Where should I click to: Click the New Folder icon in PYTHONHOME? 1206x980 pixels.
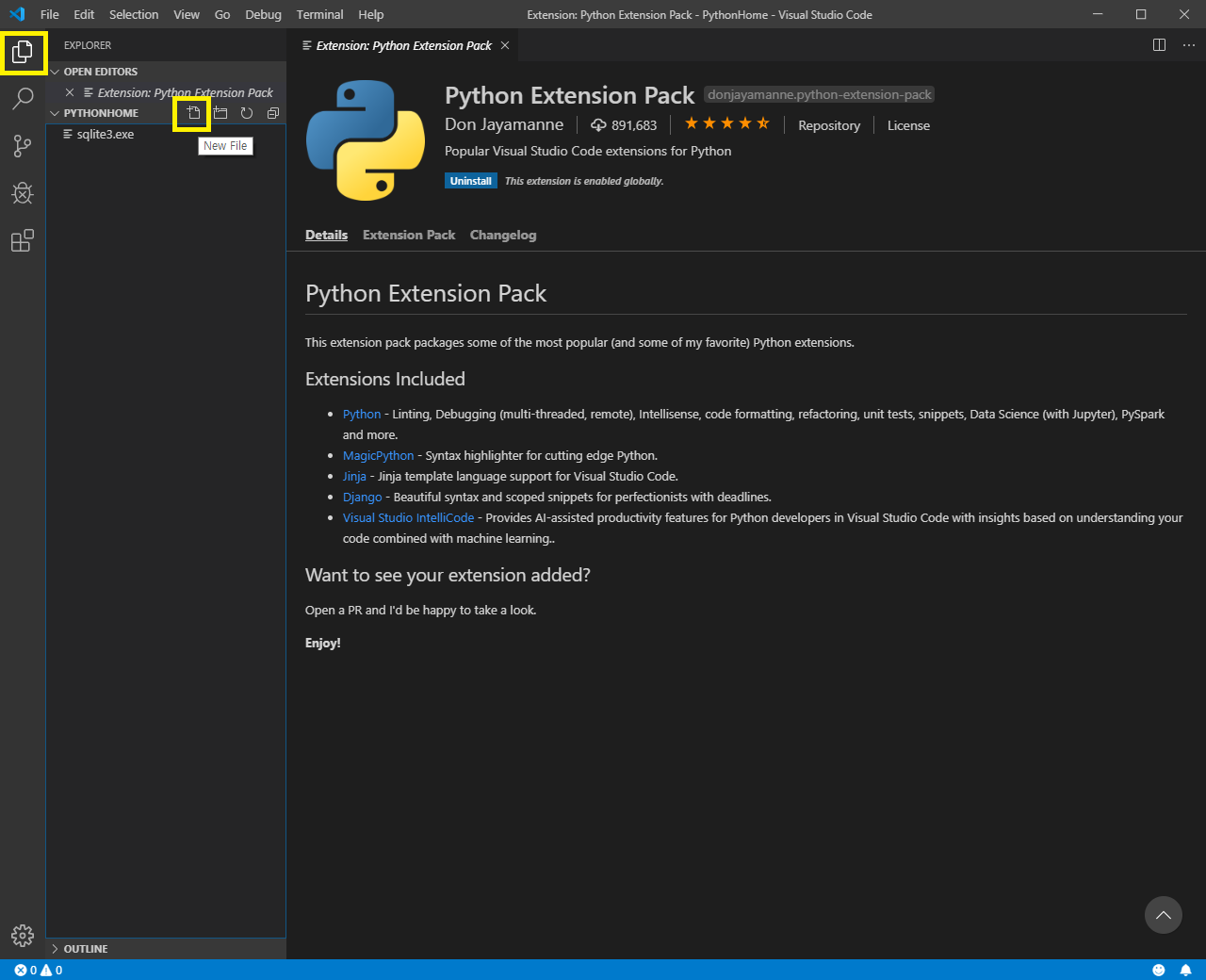(220, 113)
